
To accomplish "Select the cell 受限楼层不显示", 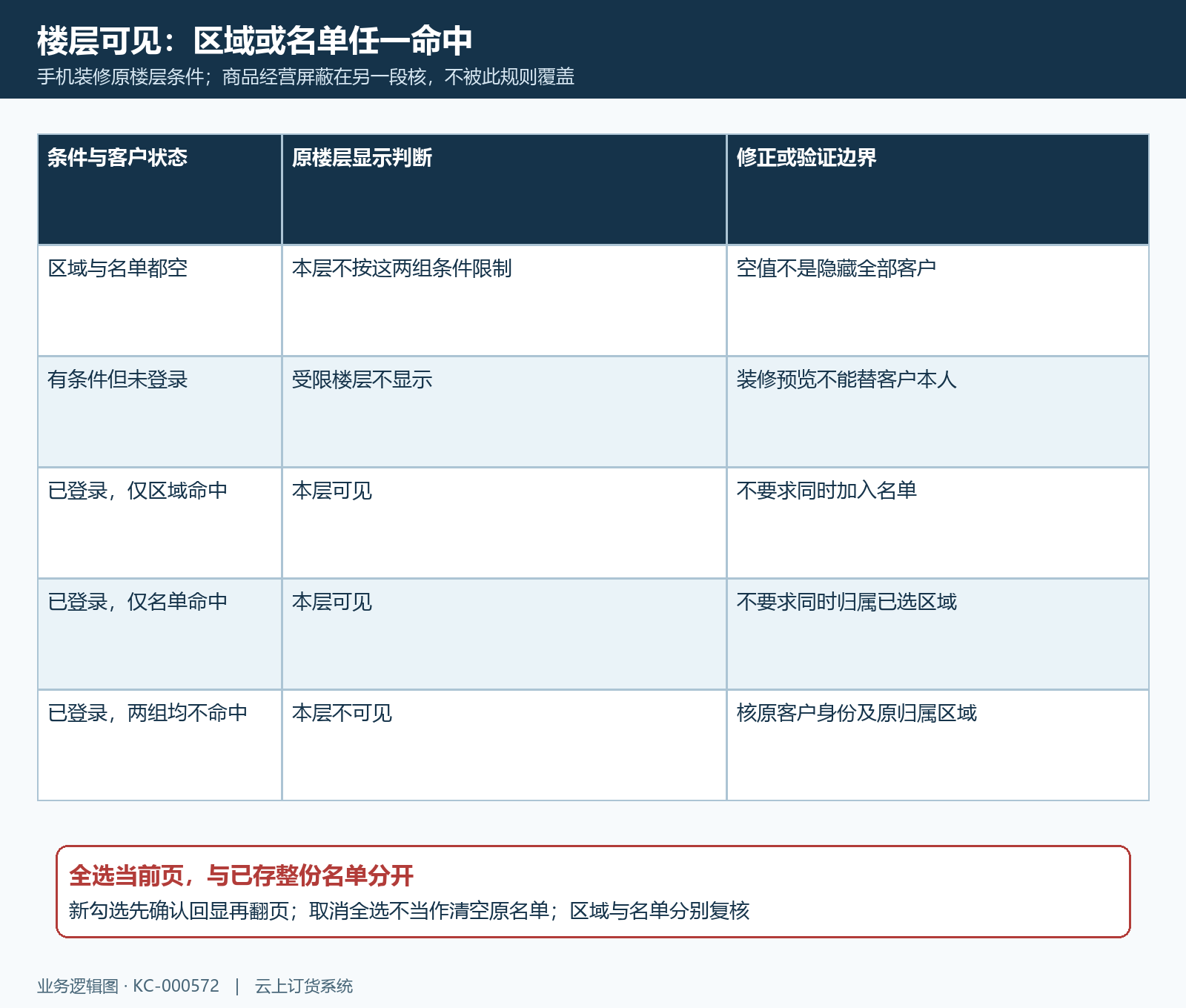I will click(504, 412).
